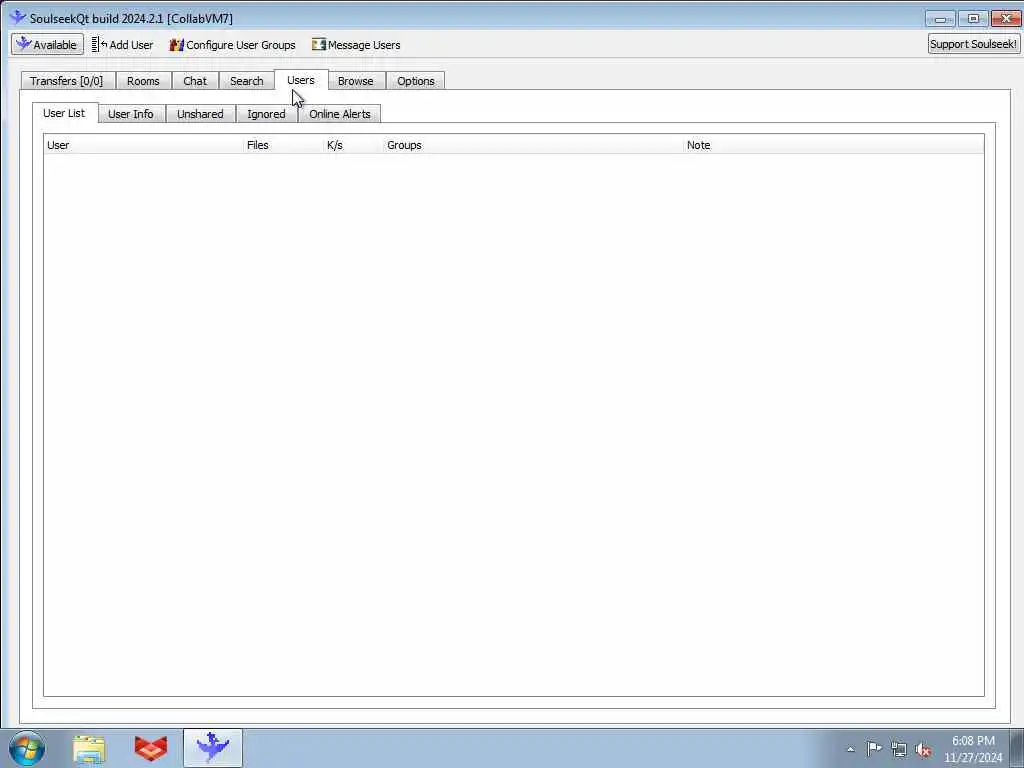Open the Windows Start menu
The width and height of the screenshot is (1024, 768).
tap(27, 748)
